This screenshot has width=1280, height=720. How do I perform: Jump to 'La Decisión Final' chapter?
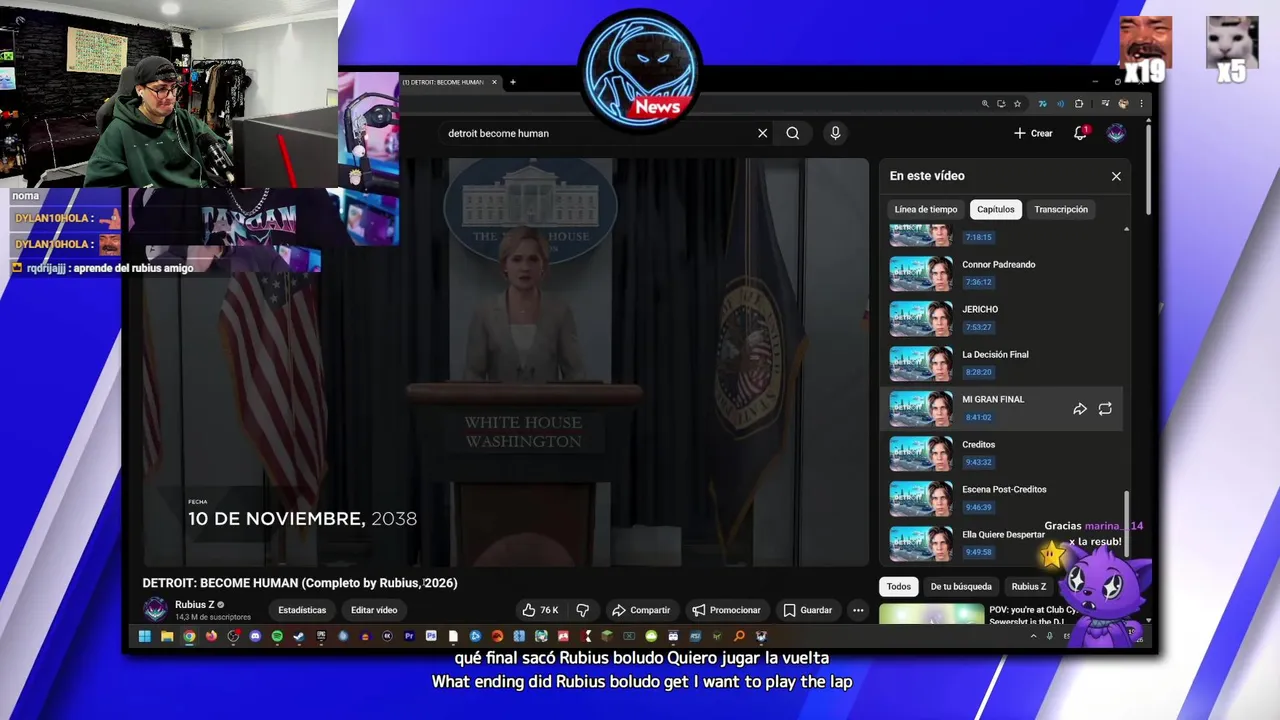click(x=1003, y=363)
